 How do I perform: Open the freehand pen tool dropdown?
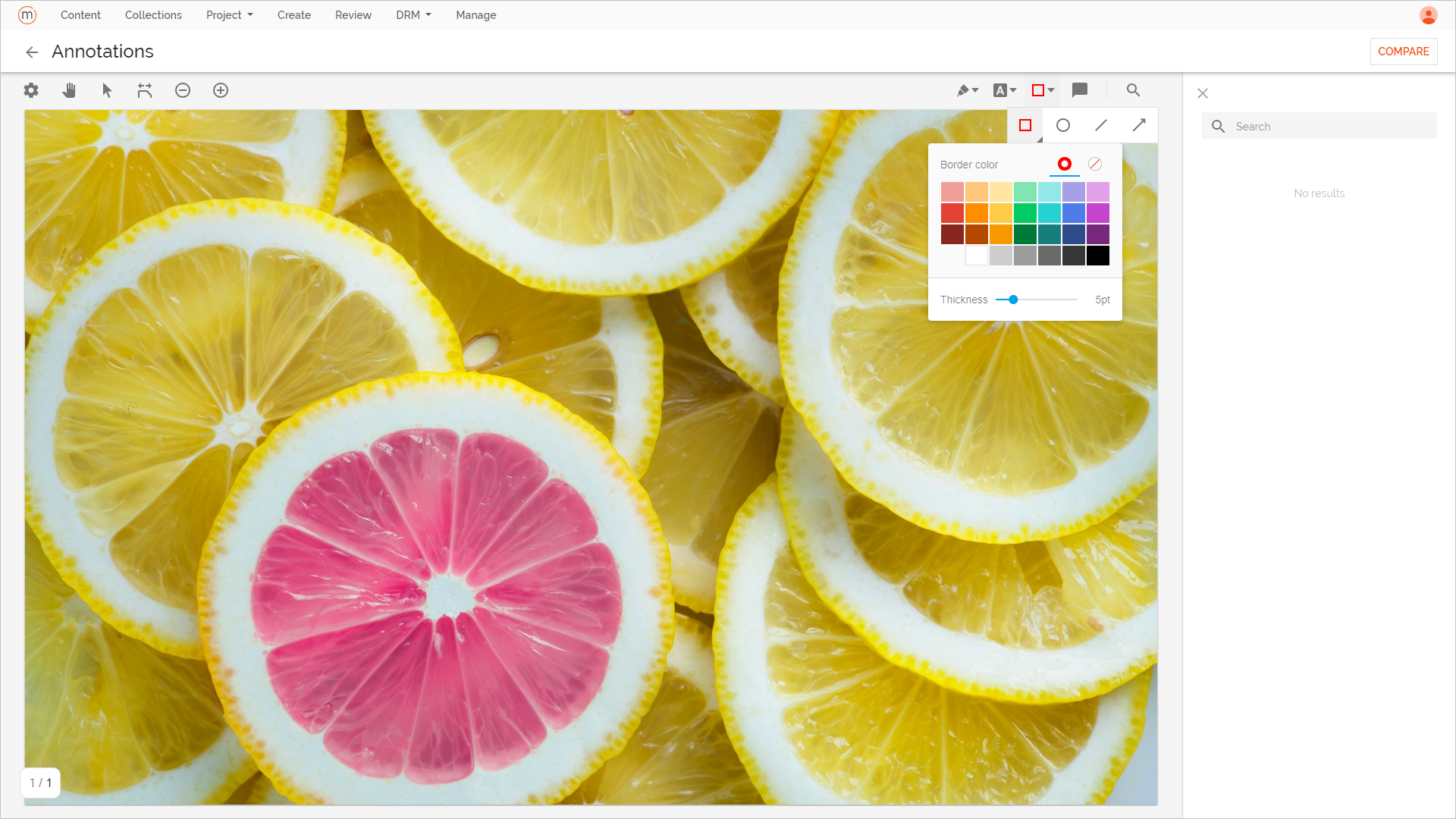968,90
